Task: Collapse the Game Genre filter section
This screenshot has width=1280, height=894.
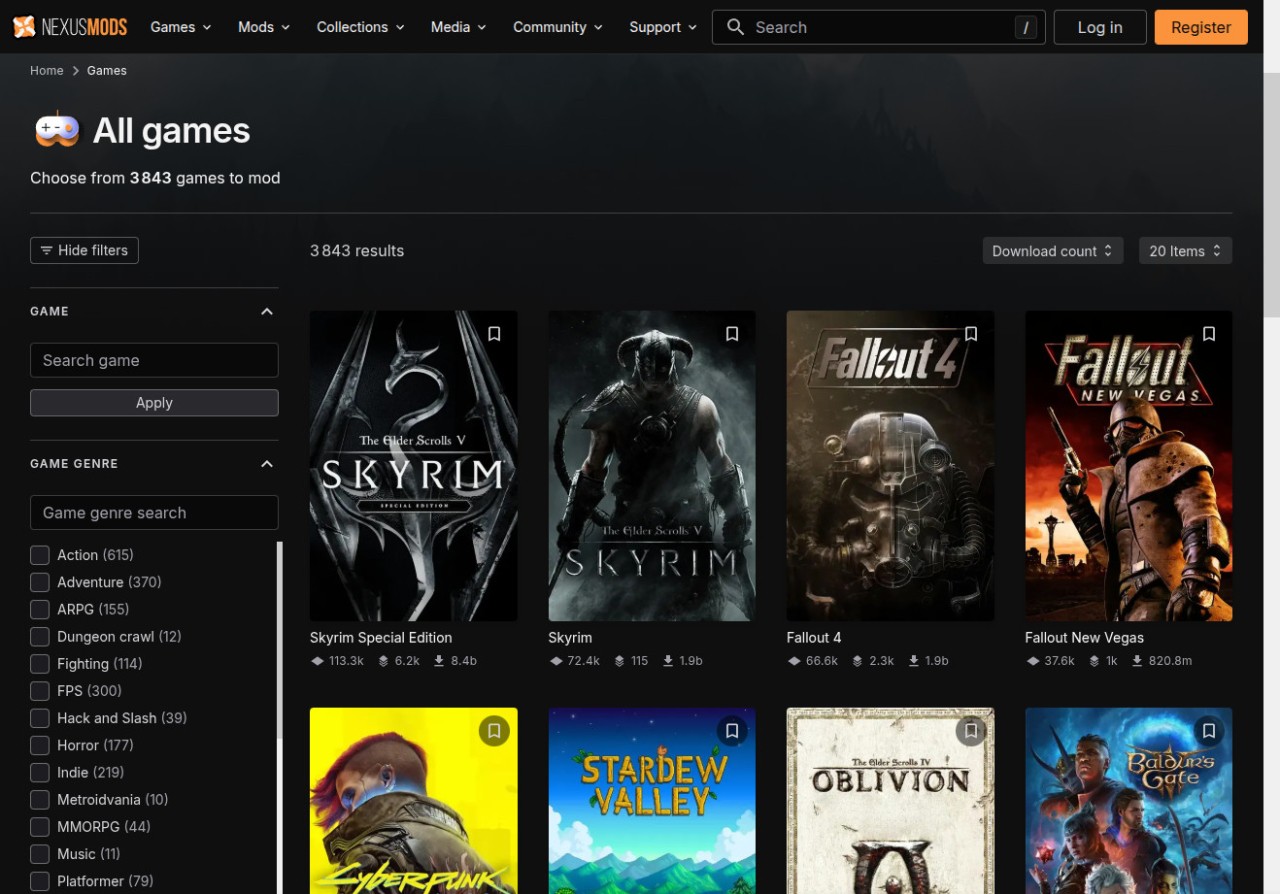Action: pos(267,464)
